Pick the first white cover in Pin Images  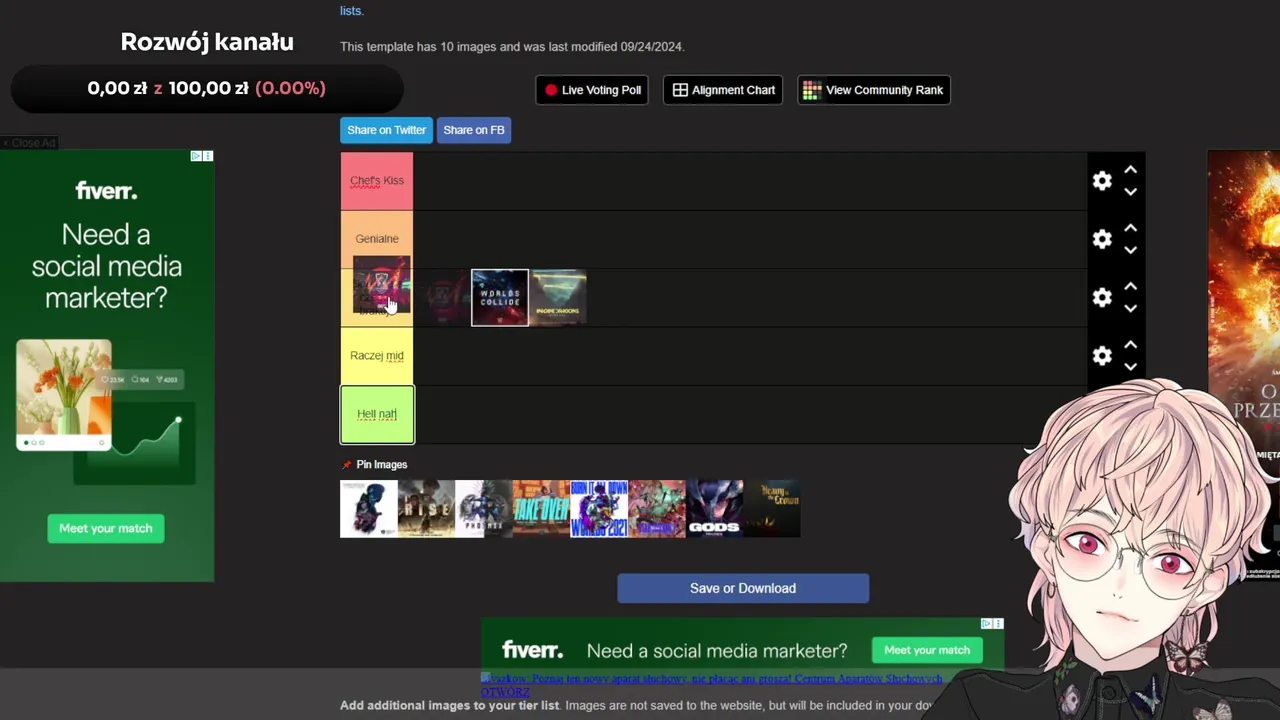tap(369, 509)
